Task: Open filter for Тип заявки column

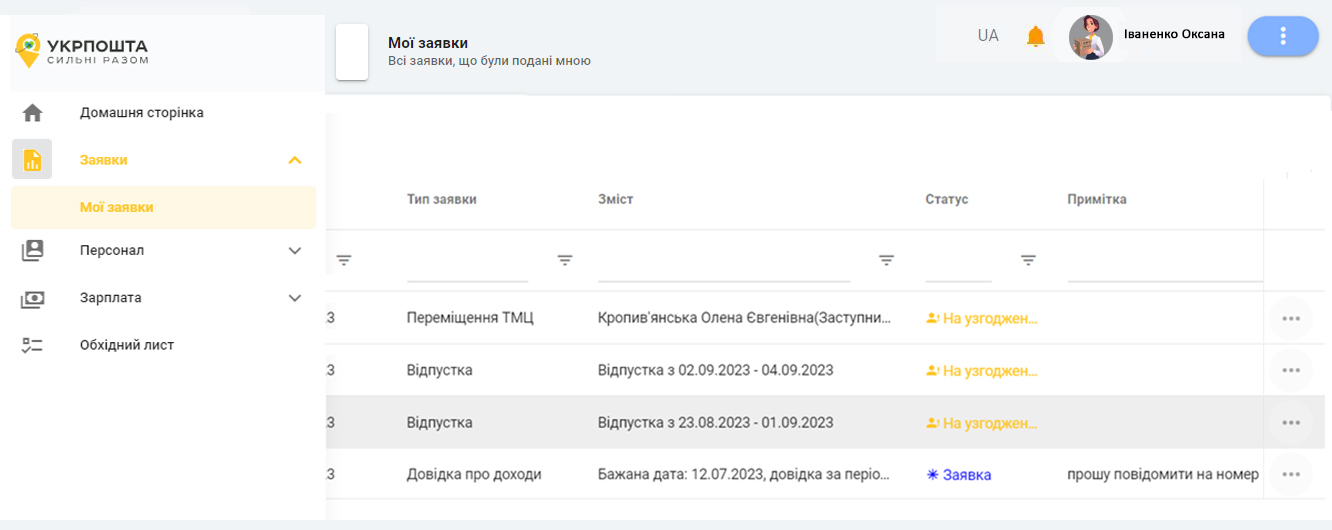Action: 564,260
